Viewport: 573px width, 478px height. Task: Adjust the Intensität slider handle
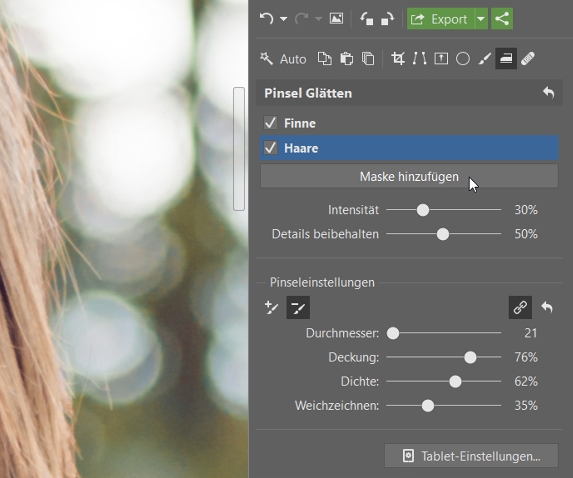click(423, 210)
